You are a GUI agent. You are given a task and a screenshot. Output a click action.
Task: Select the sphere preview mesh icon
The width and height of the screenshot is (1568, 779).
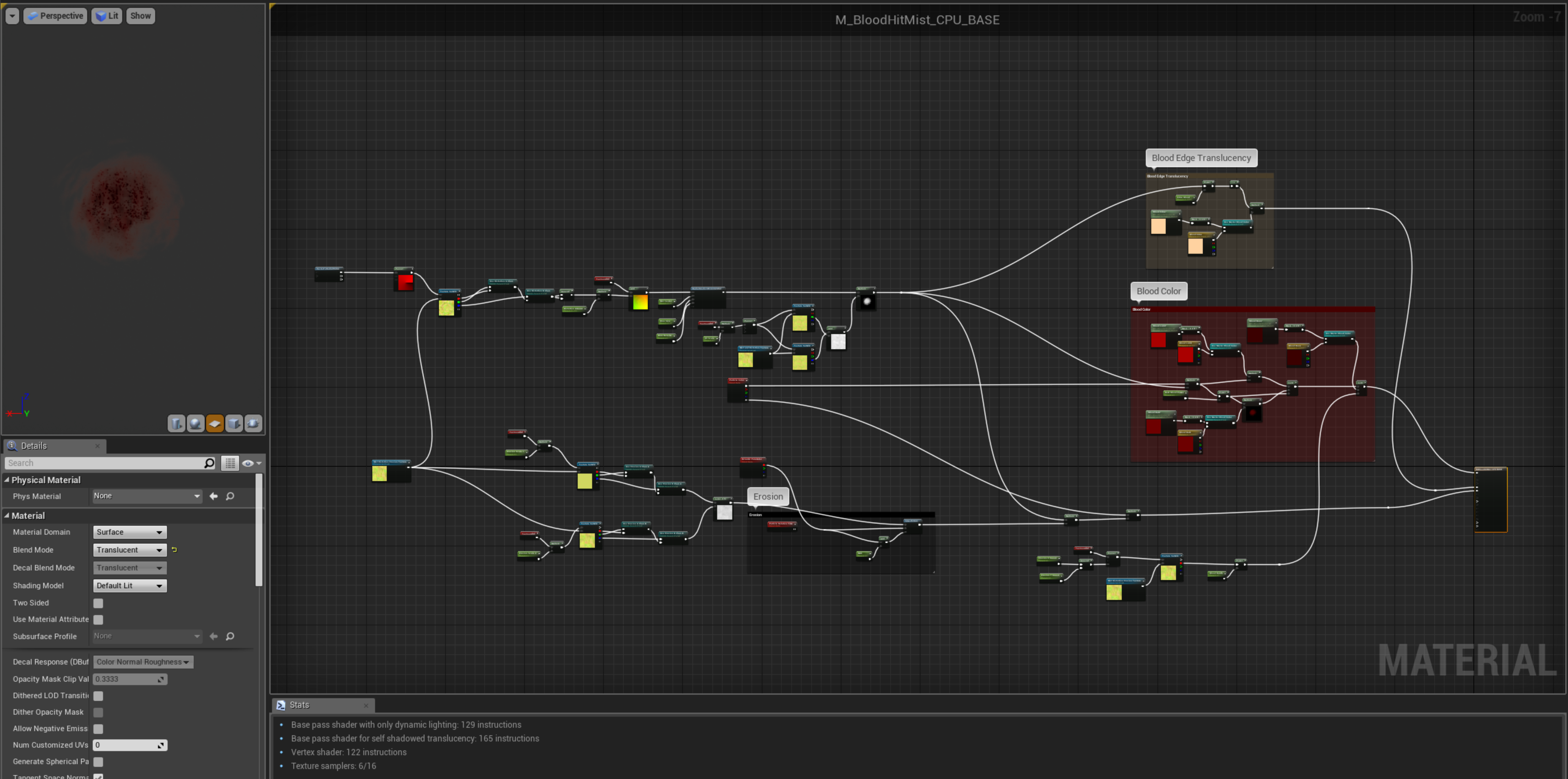click(196, 424)
